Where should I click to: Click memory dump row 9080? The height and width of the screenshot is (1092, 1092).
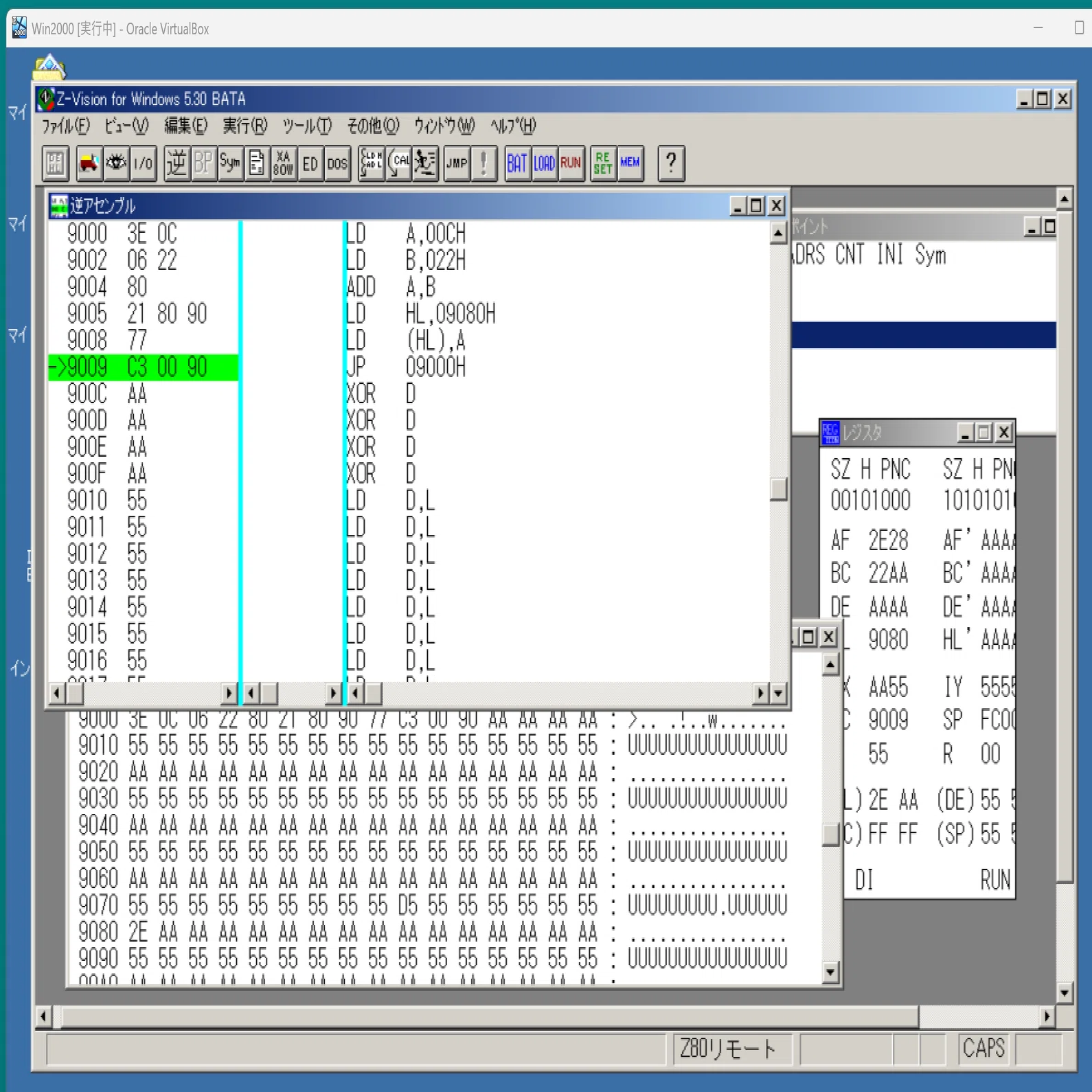[x=433, y=932]
